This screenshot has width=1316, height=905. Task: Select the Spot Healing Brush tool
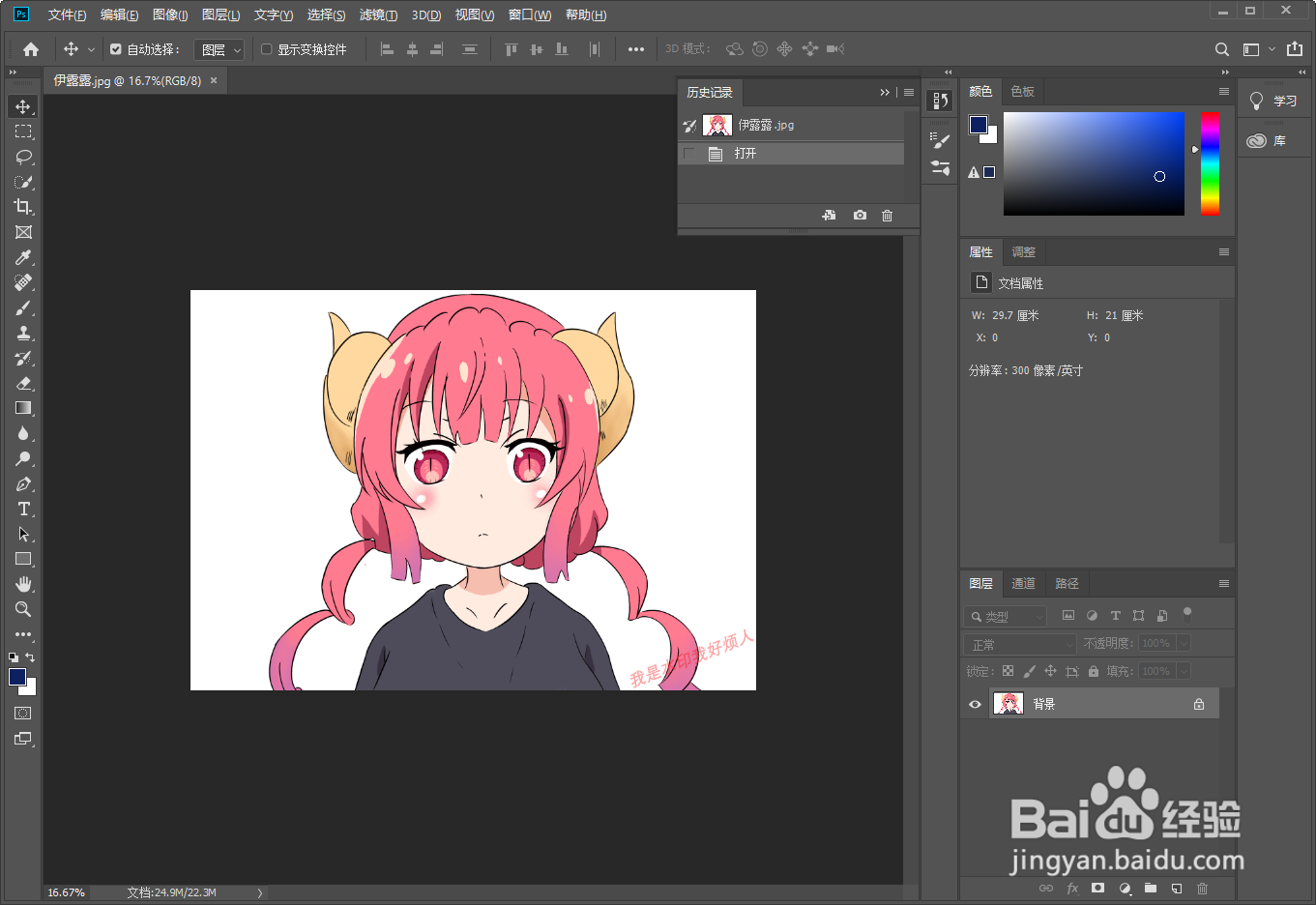[23, 282]
